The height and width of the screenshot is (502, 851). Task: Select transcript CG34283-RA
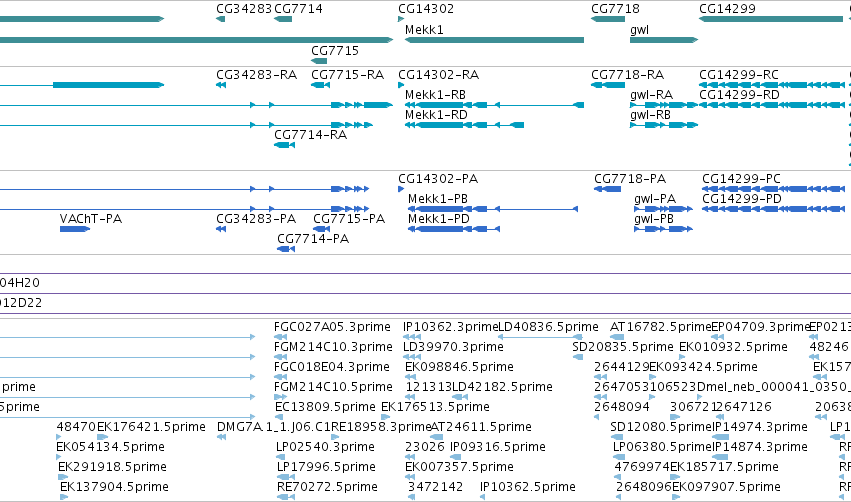(257, 75)
